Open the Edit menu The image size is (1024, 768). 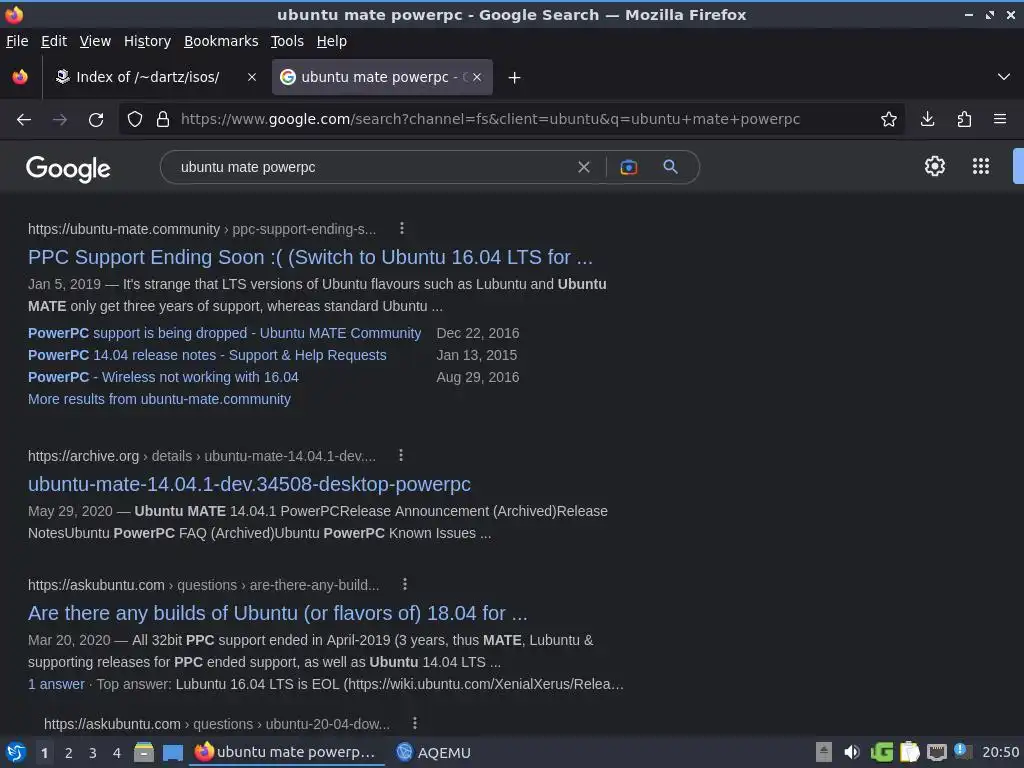[54, 41]
